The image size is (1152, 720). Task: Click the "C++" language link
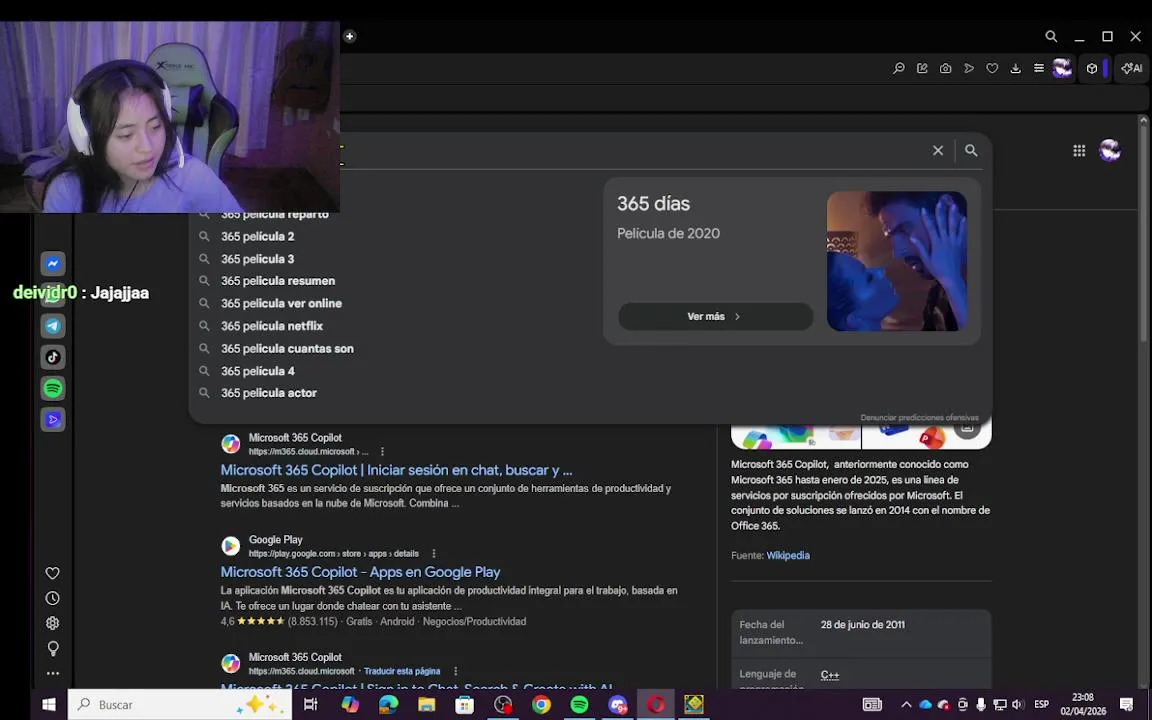(x=829, y=674)
